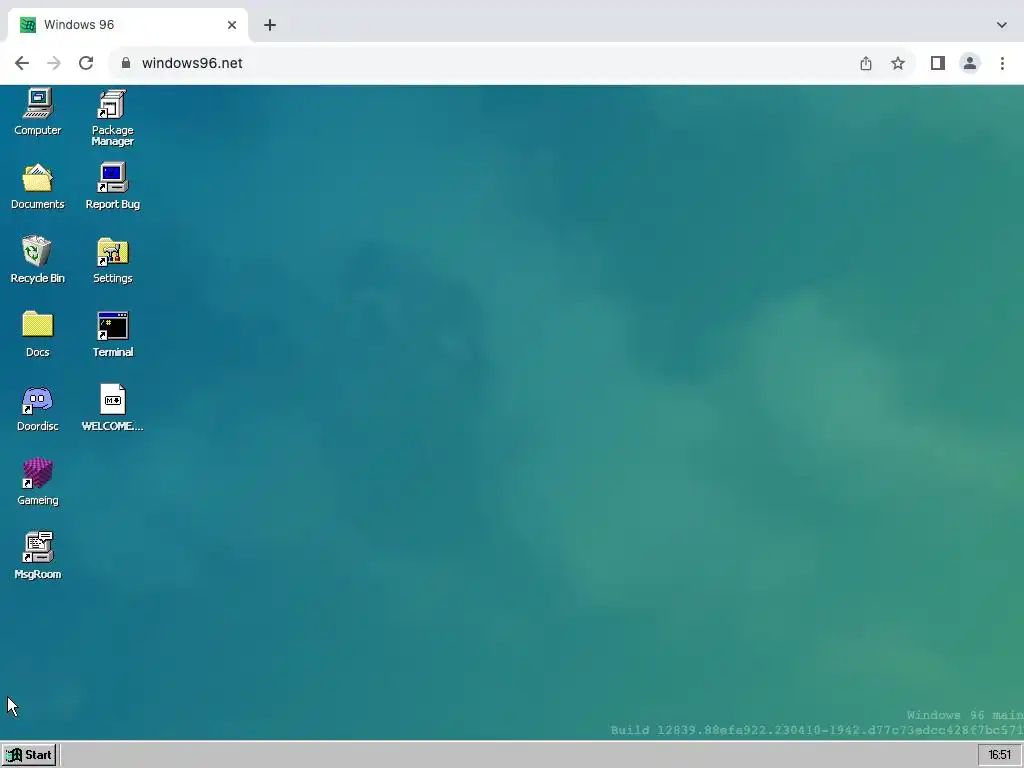Expand the tab search dropdown arrow

pos(1002,25)
